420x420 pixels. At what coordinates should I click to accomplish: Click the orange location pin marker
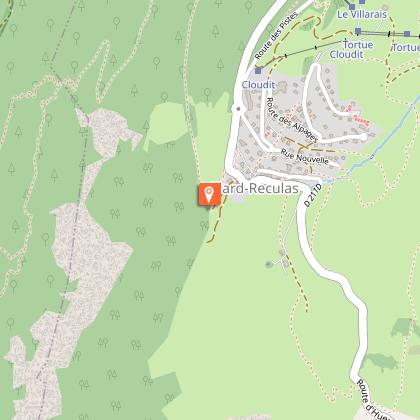[x=209, y=194]
